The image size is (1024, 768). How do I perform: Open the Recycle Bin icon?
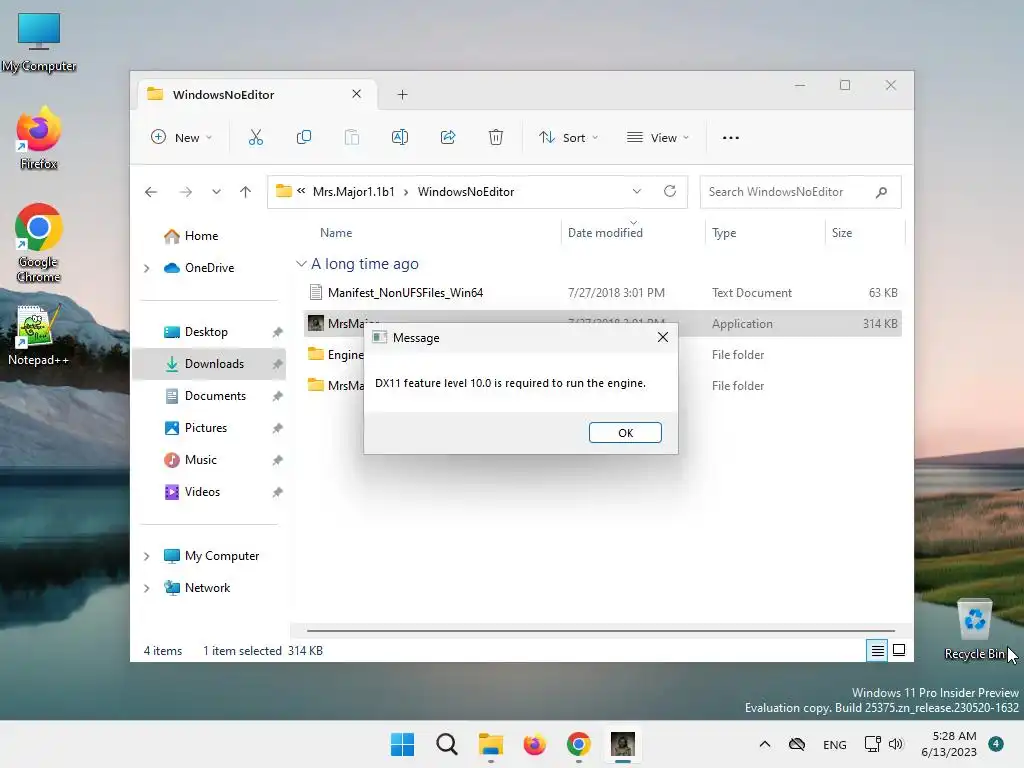point(974,630)
